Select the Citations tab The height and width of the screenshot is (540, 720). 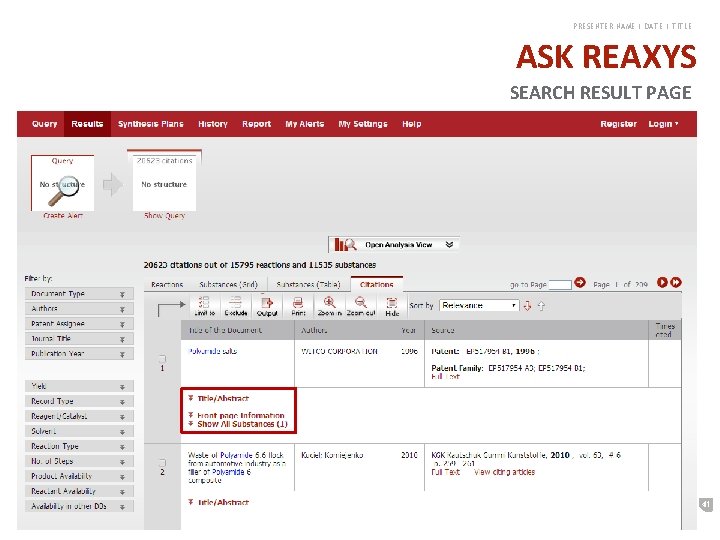[377, 284]
